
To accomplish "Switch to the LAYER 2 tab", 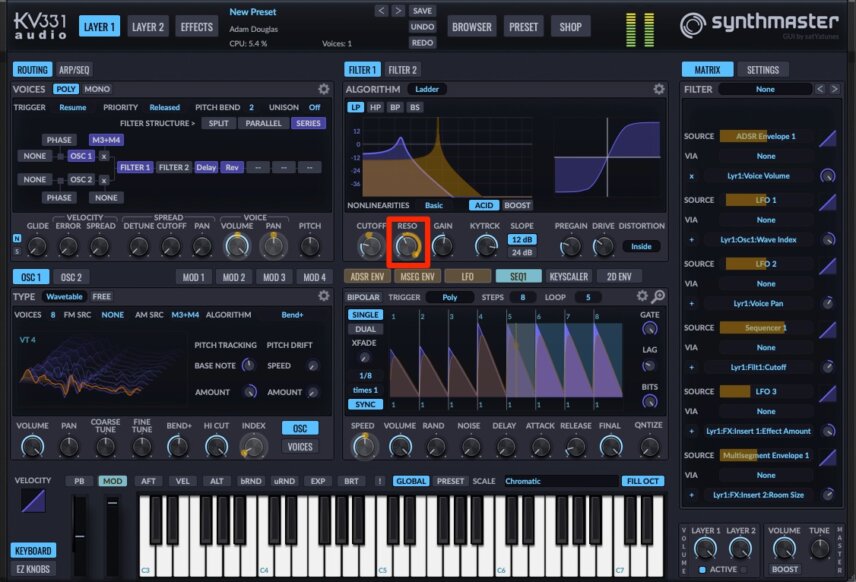I will point(147,27).
